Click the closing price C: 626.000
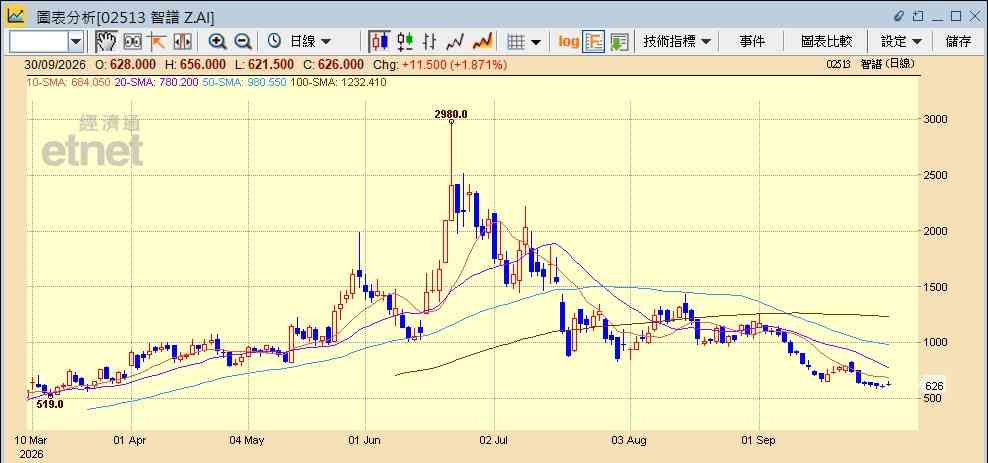Viewport: 988px width, 463px height. click(x=333, y=64)
